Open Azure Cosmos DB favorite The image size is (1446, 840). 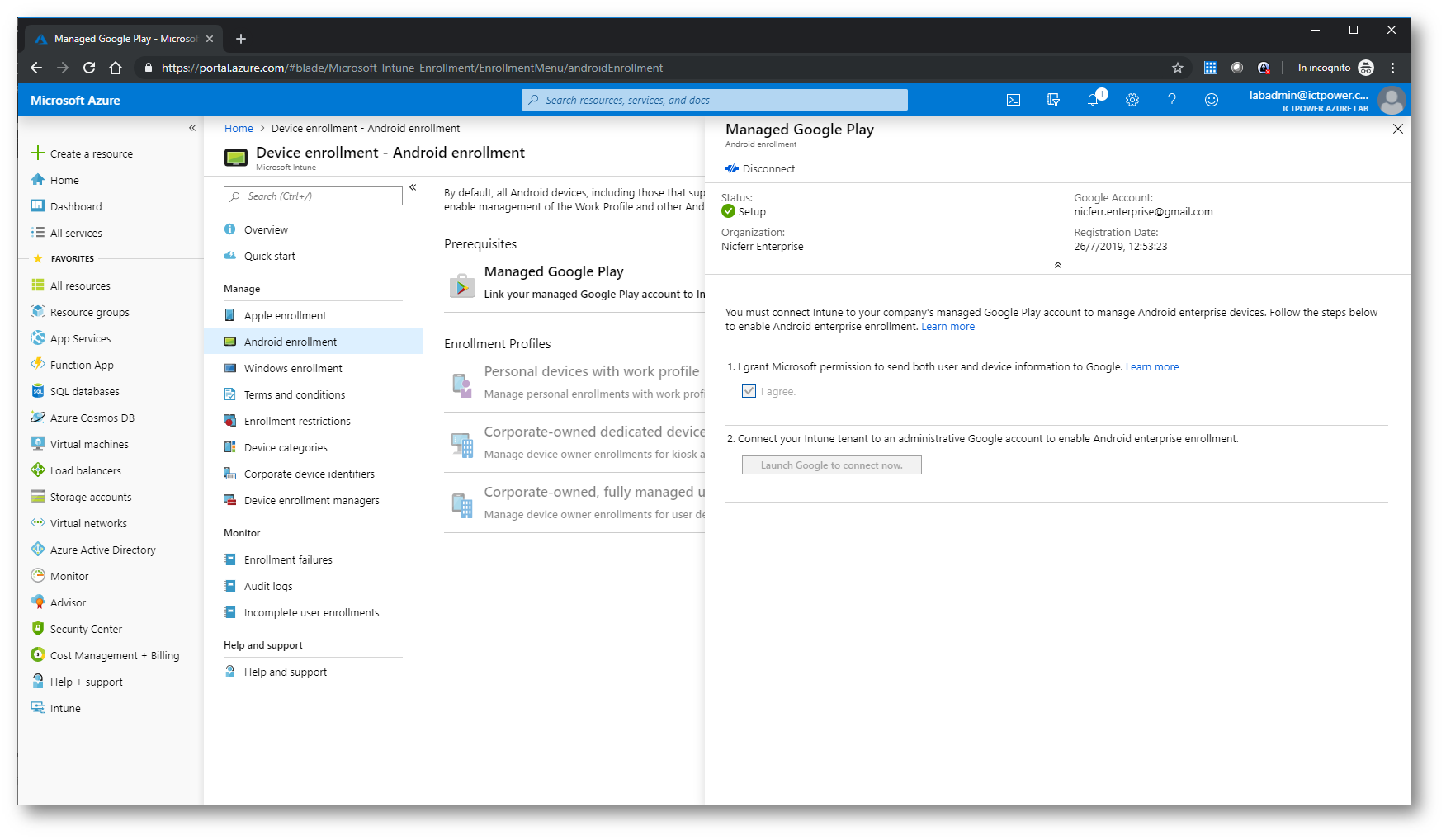click(x=83, y=418)
